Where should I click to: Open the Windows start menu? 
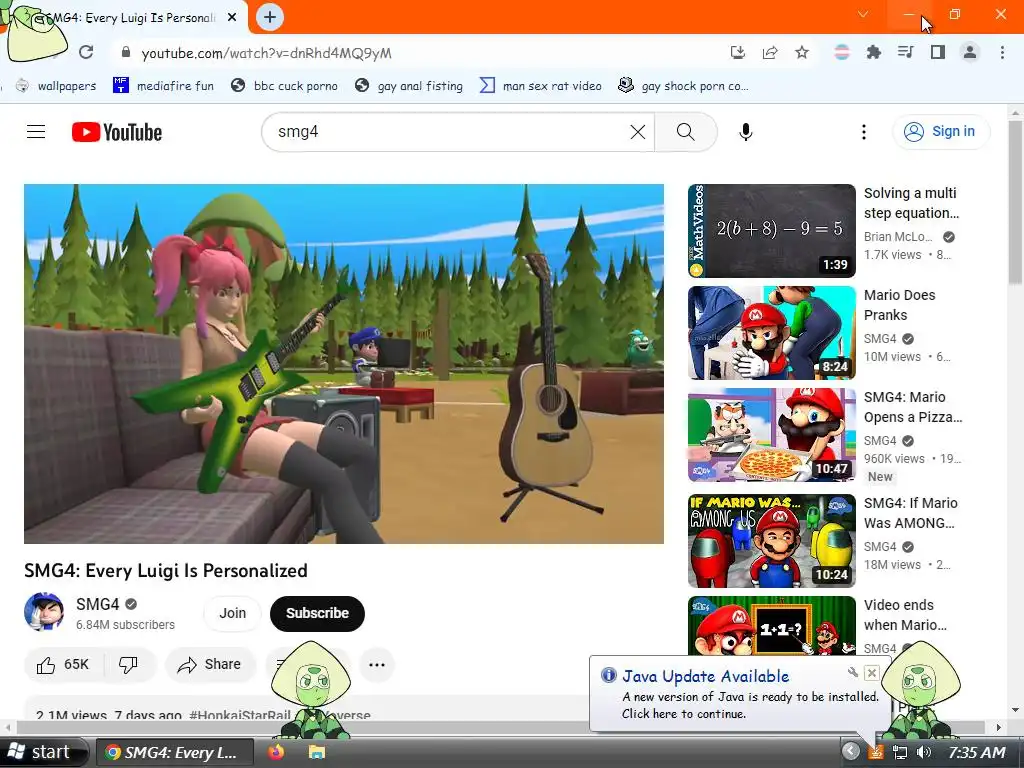tap(43, 752)
